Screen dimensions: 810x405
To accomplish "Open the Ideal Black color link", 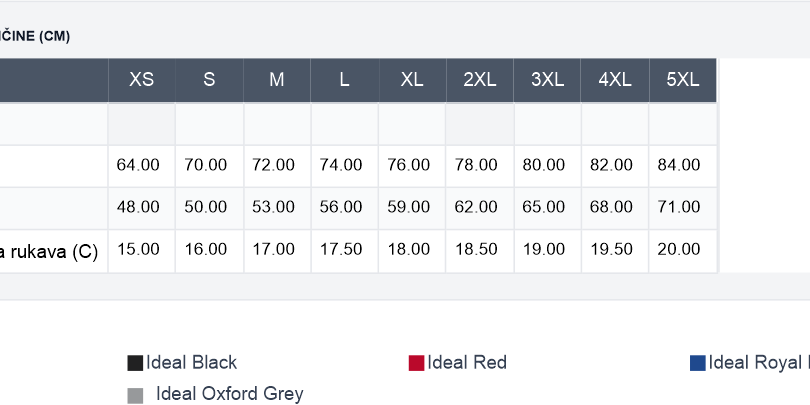I will 191,363.
